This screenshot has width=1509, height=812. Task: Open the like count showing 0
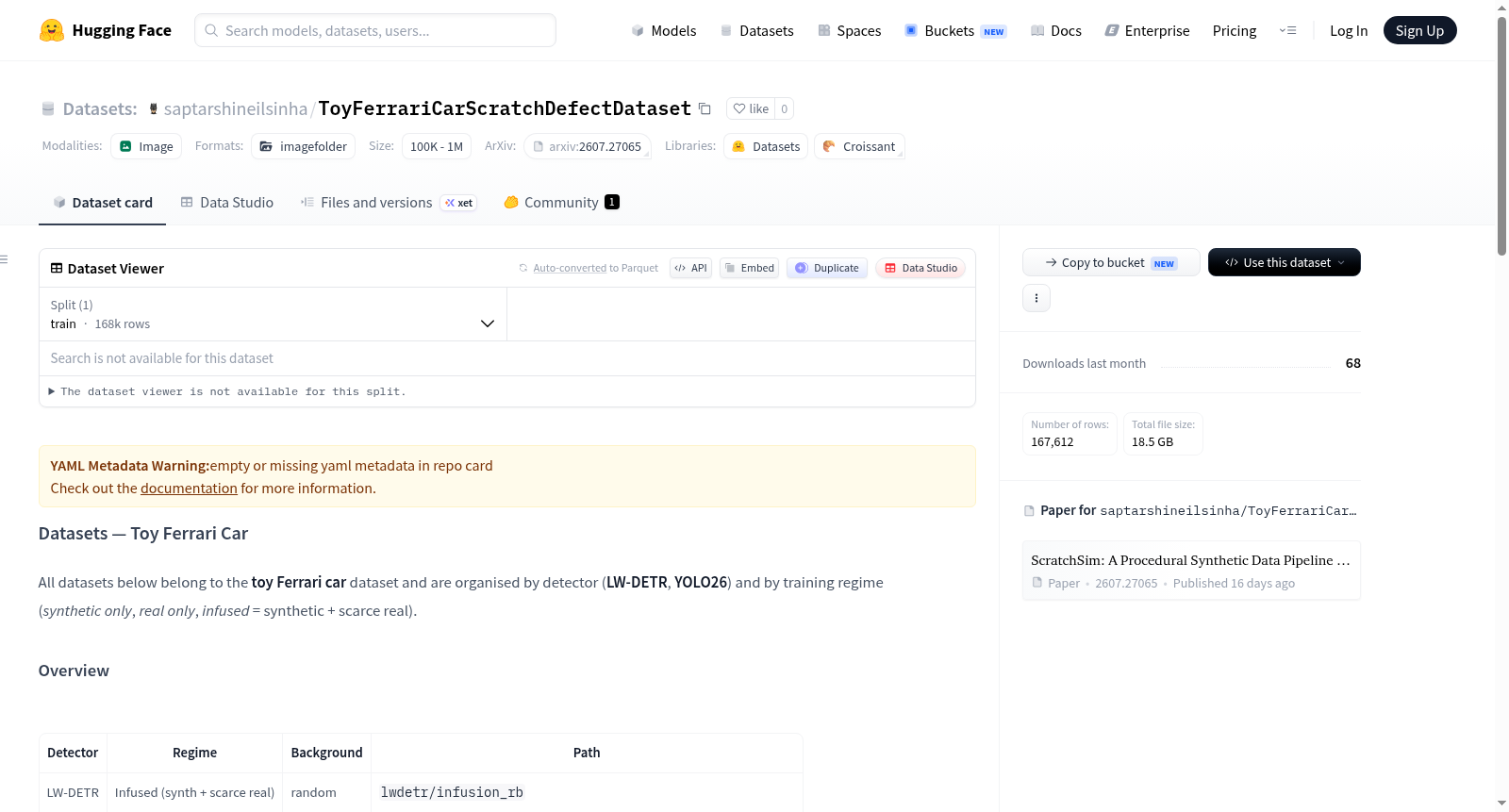pyautogui.click(x=785, y=108)
